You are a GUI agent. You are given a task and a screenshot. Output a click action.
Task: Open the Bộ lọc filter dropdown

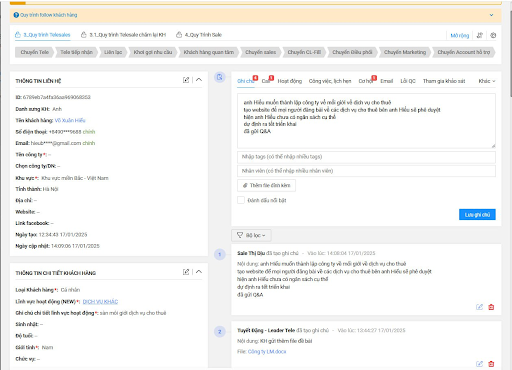(x=251, y=235)
